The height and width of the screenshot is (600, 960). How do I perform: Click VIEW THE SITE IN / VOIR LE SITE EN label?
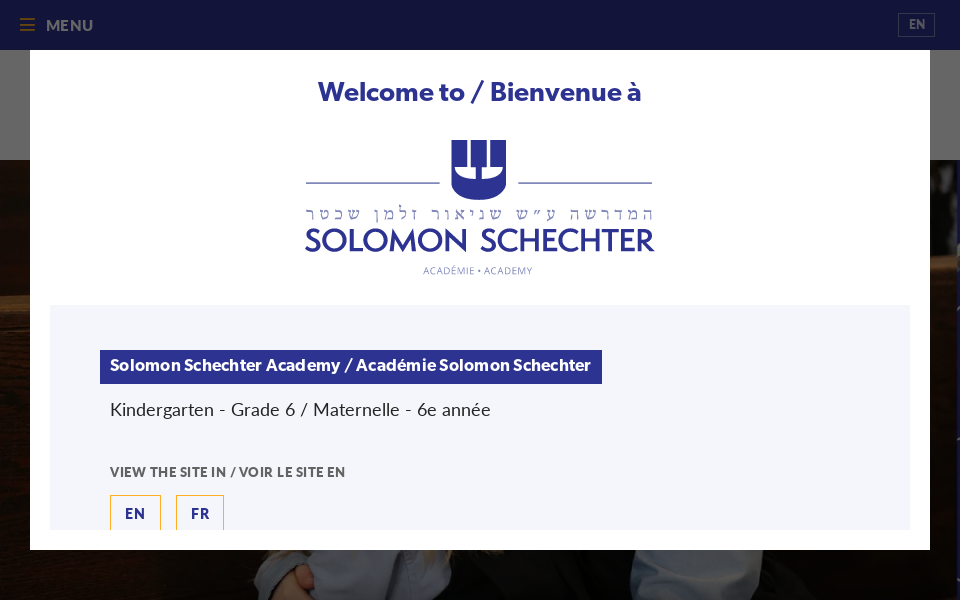click(x=227, y=472)
